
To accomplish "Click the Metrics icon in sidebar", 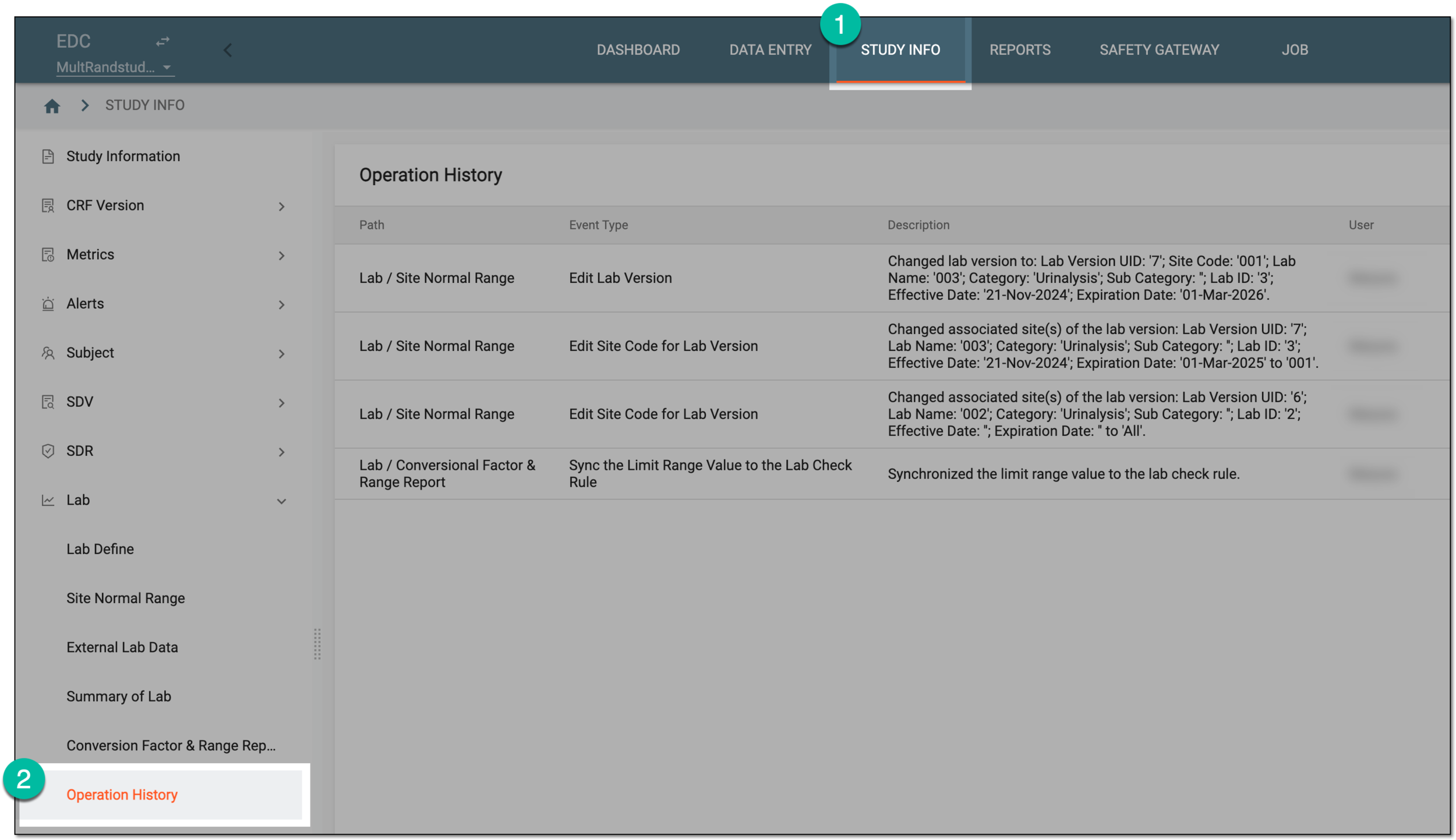I will pyautogui.click(x=48, y=254).
